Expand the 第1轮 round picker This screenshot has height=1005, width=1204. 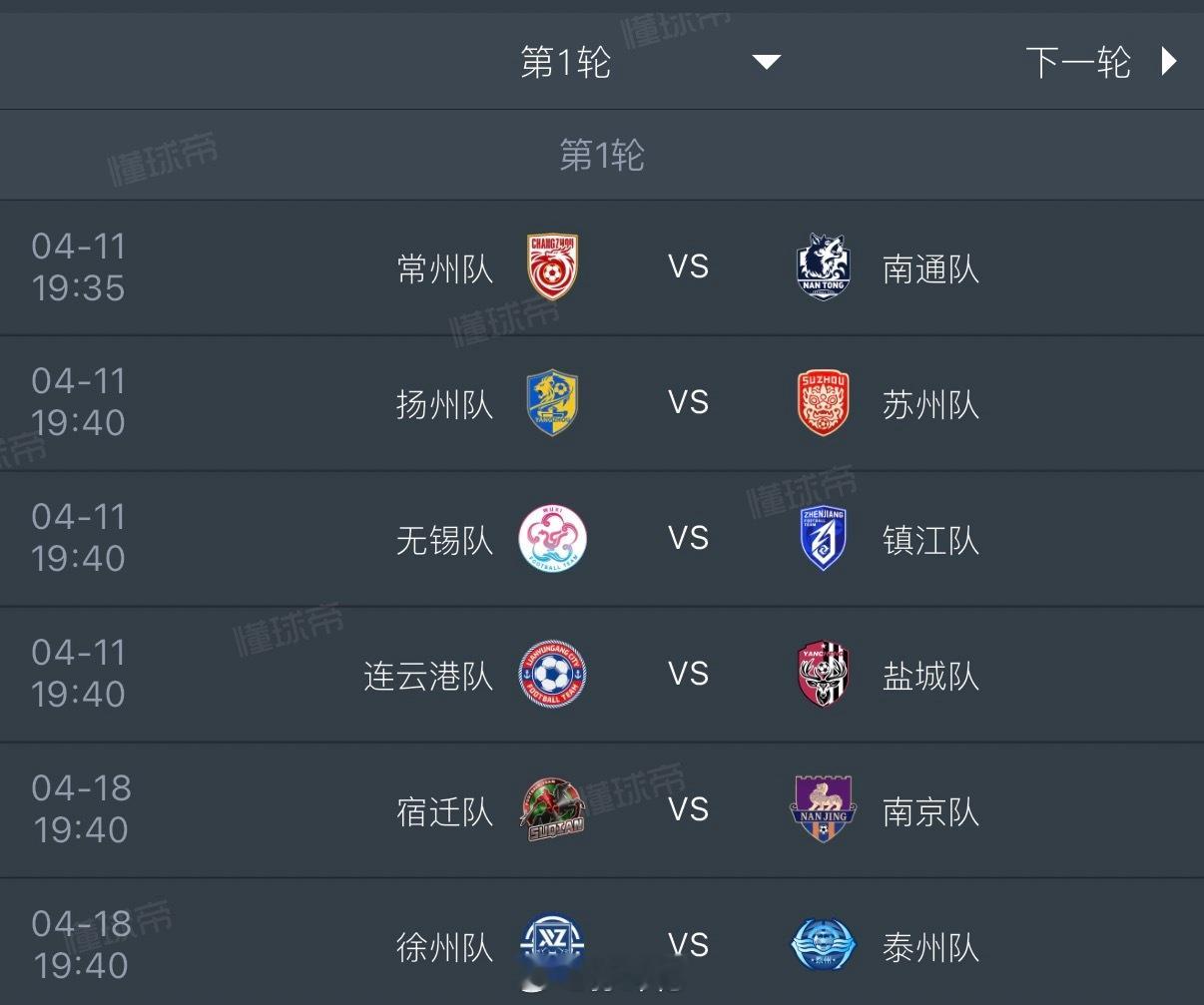tap(565, 63)
